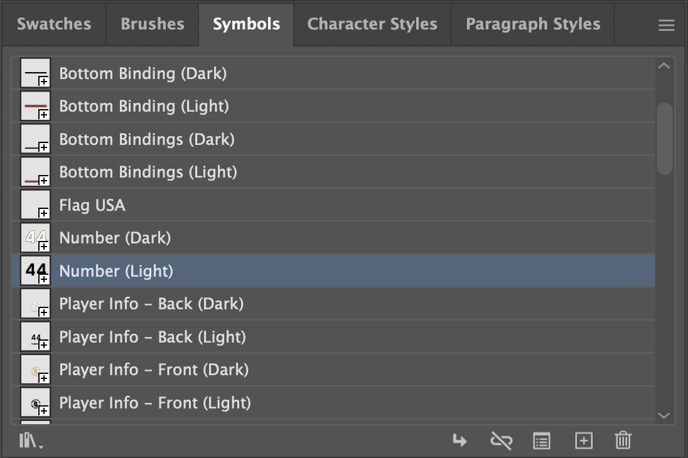Switch to the Swatches tab
The image size is (688, 458).
coord(54,24)
